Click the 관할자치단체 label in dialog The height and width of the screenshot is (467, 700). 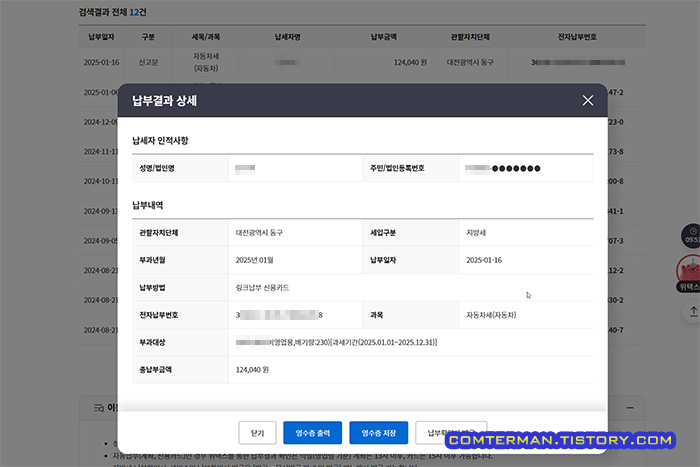click(x=159, y=233)
